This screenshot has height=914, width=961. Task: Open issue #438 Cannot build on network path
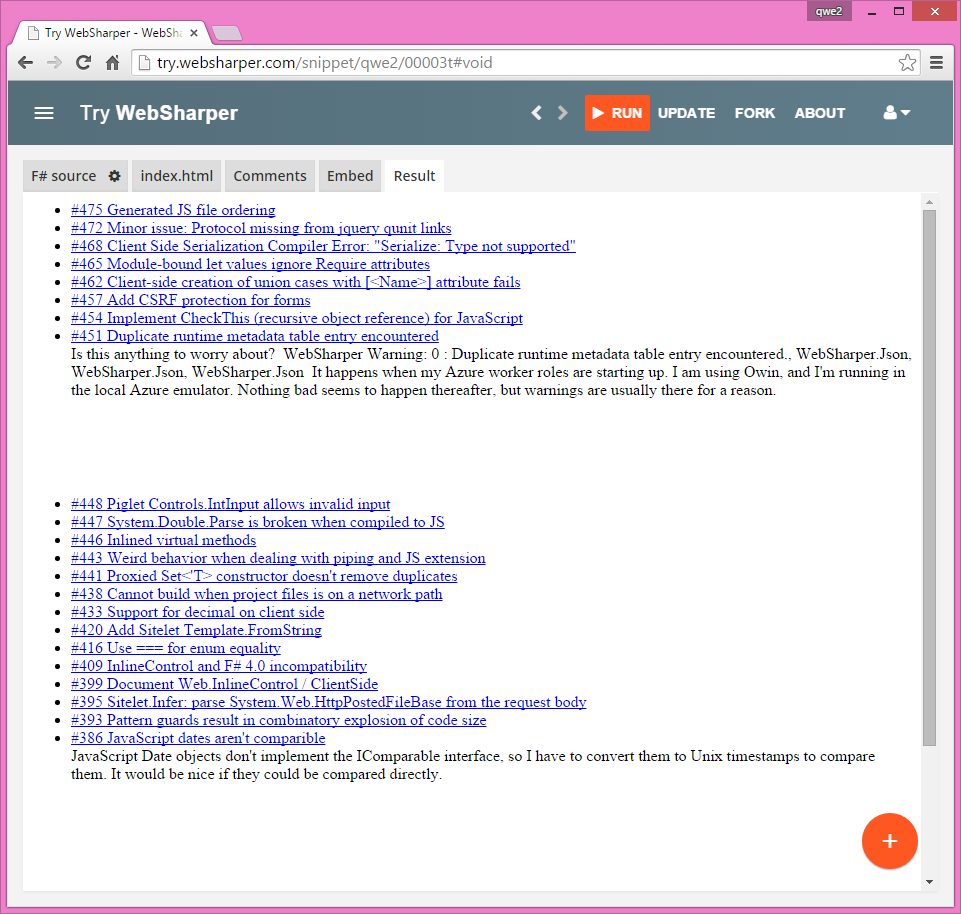(257, 594)
